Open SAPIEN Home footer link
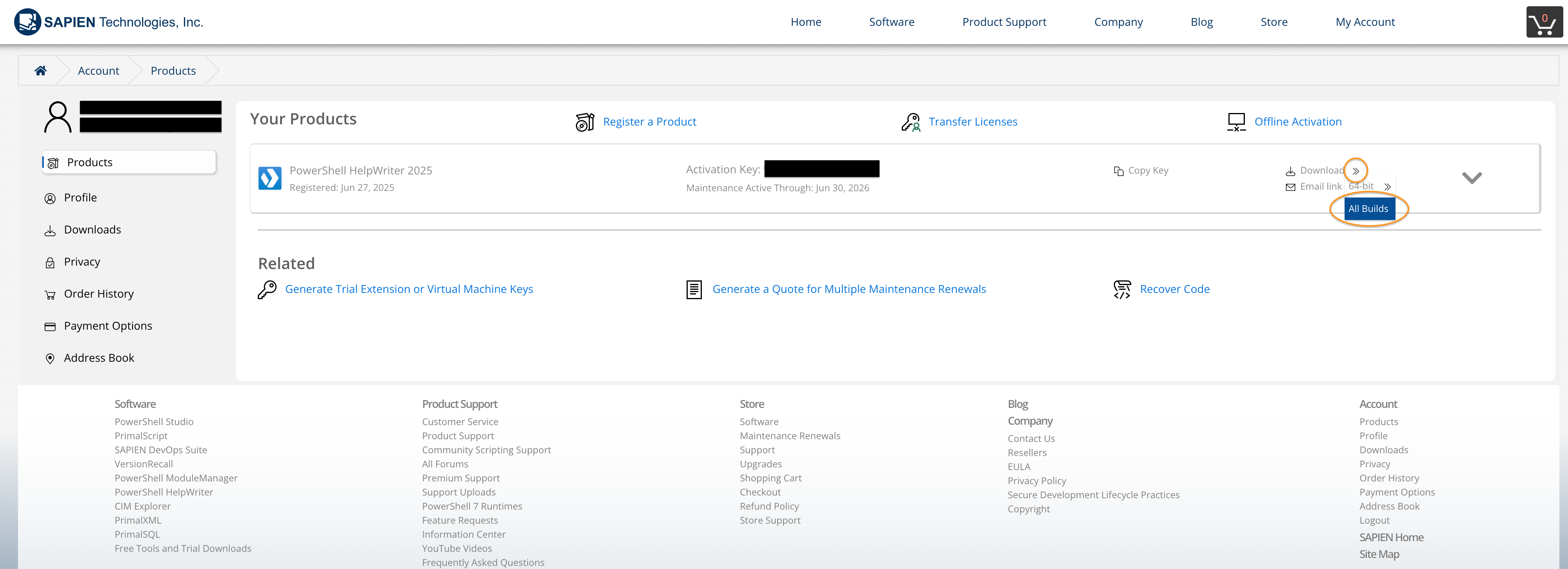 [x=1392, y=537]
